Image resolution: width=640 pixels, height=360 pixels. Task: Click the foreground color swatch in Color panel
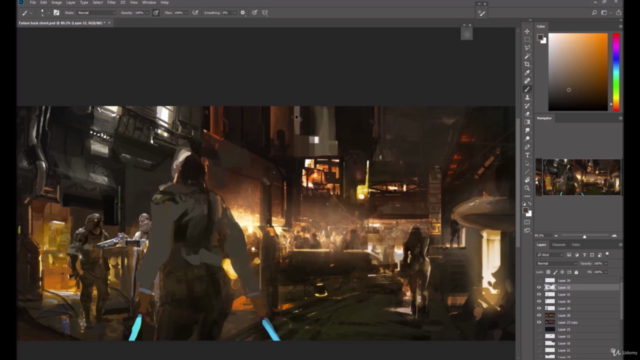tap(540, 38)
